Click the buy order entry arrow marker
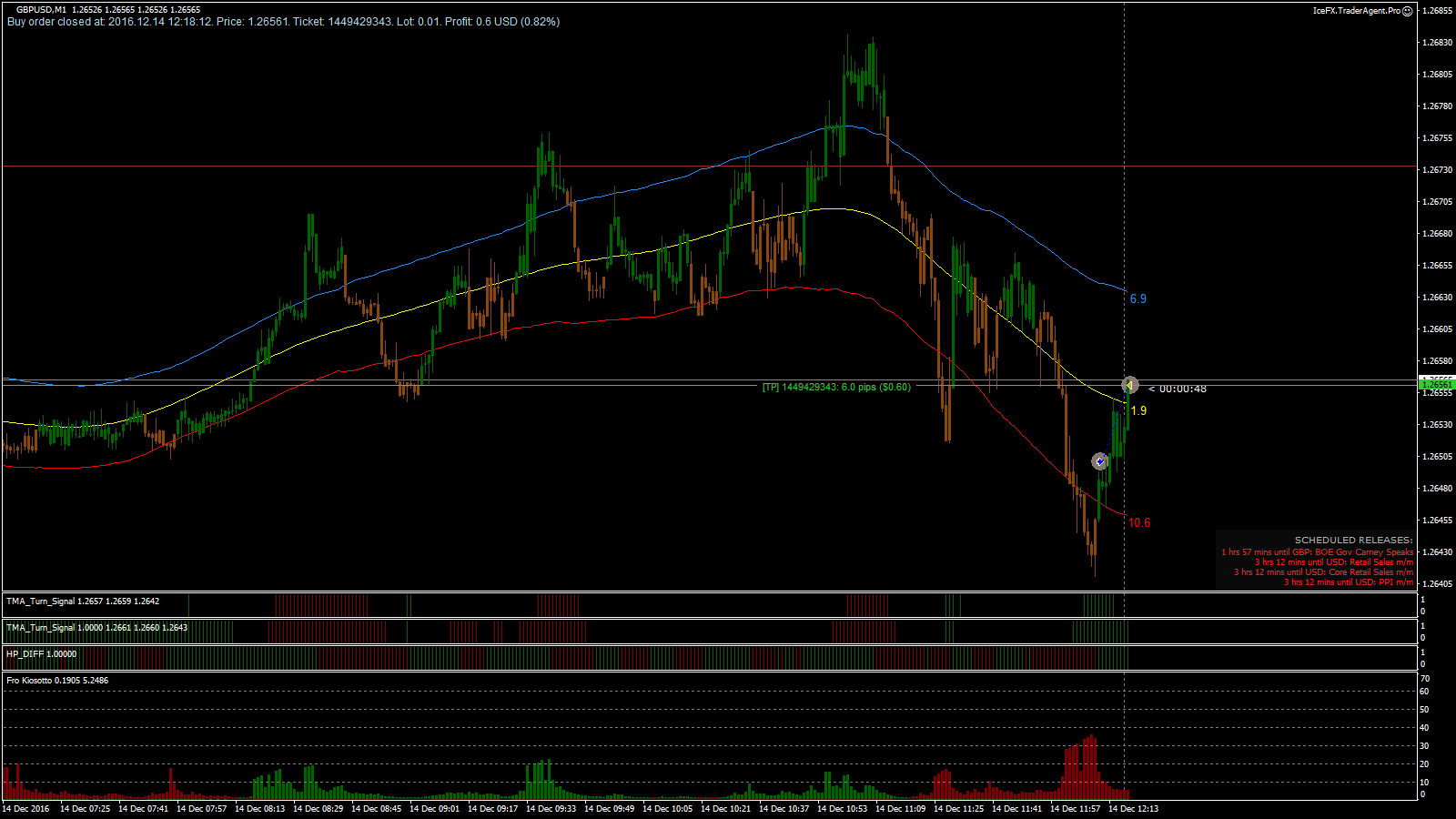The height and width of the screenshot is (819, 1456). click(1100, 461)
